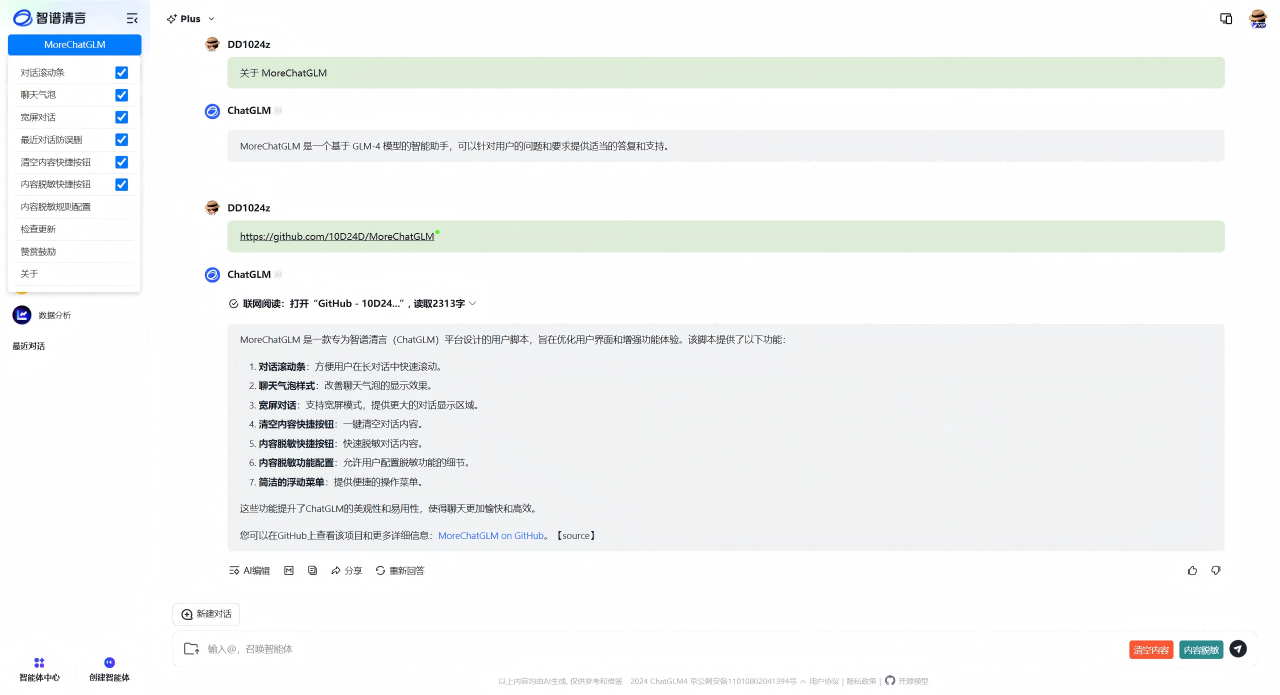Send the message with the arrow button
Viewport: 1280px width, 695px height.
tap(1238, 649)
